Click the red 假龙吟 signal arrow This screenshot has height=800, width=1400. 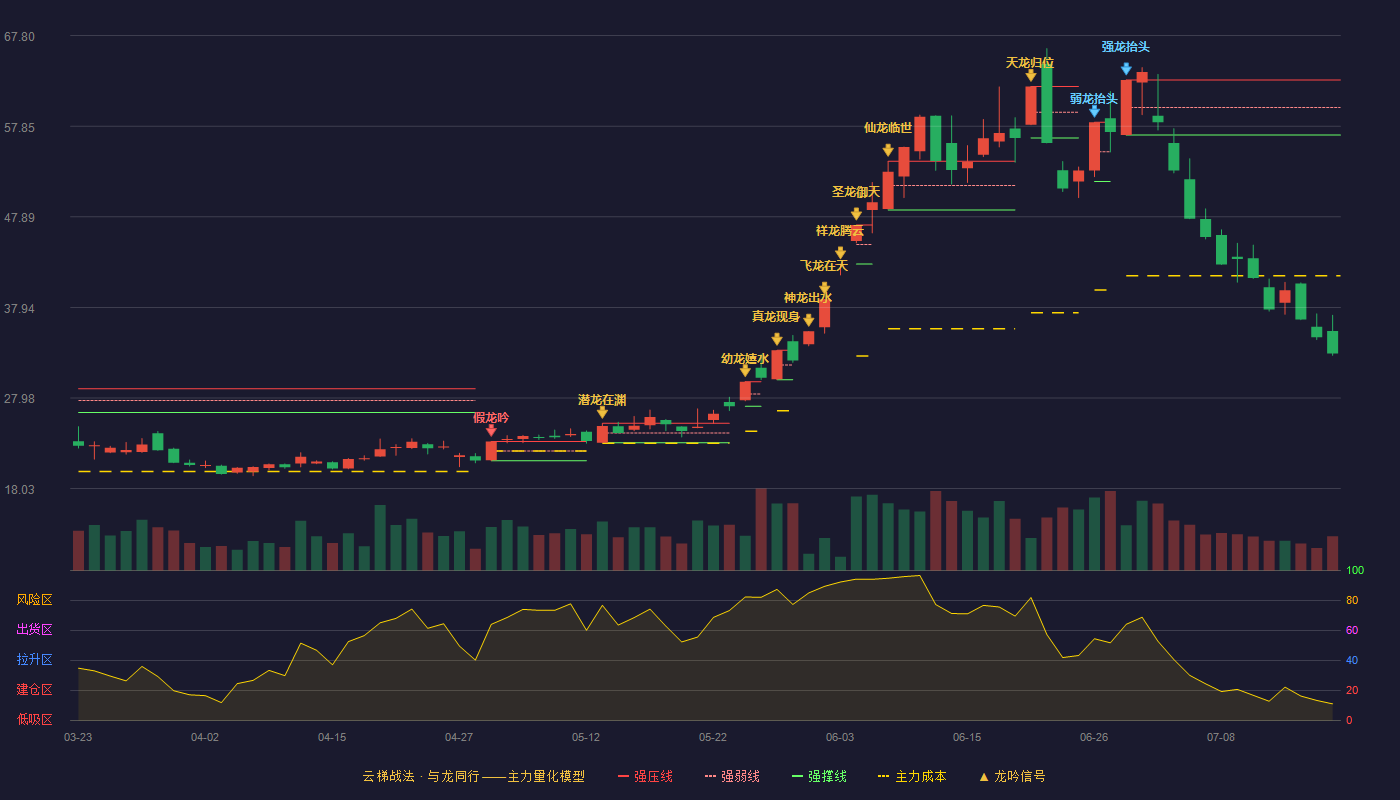click(491, 430)
